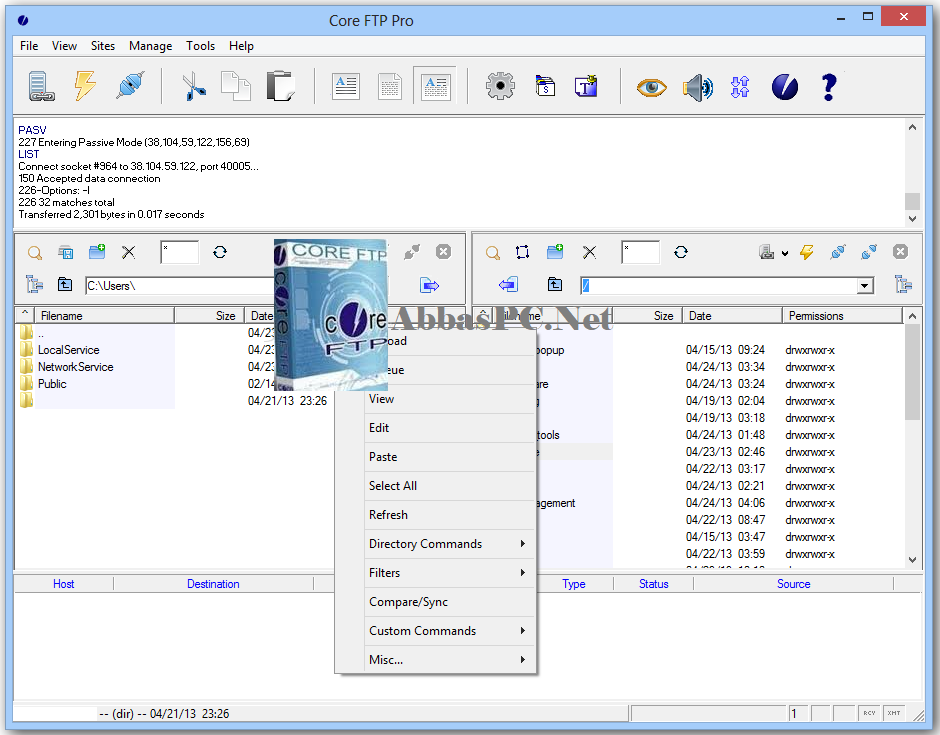Choose Refresh in context menu
The image size is (940, 735).
(449, 515)
